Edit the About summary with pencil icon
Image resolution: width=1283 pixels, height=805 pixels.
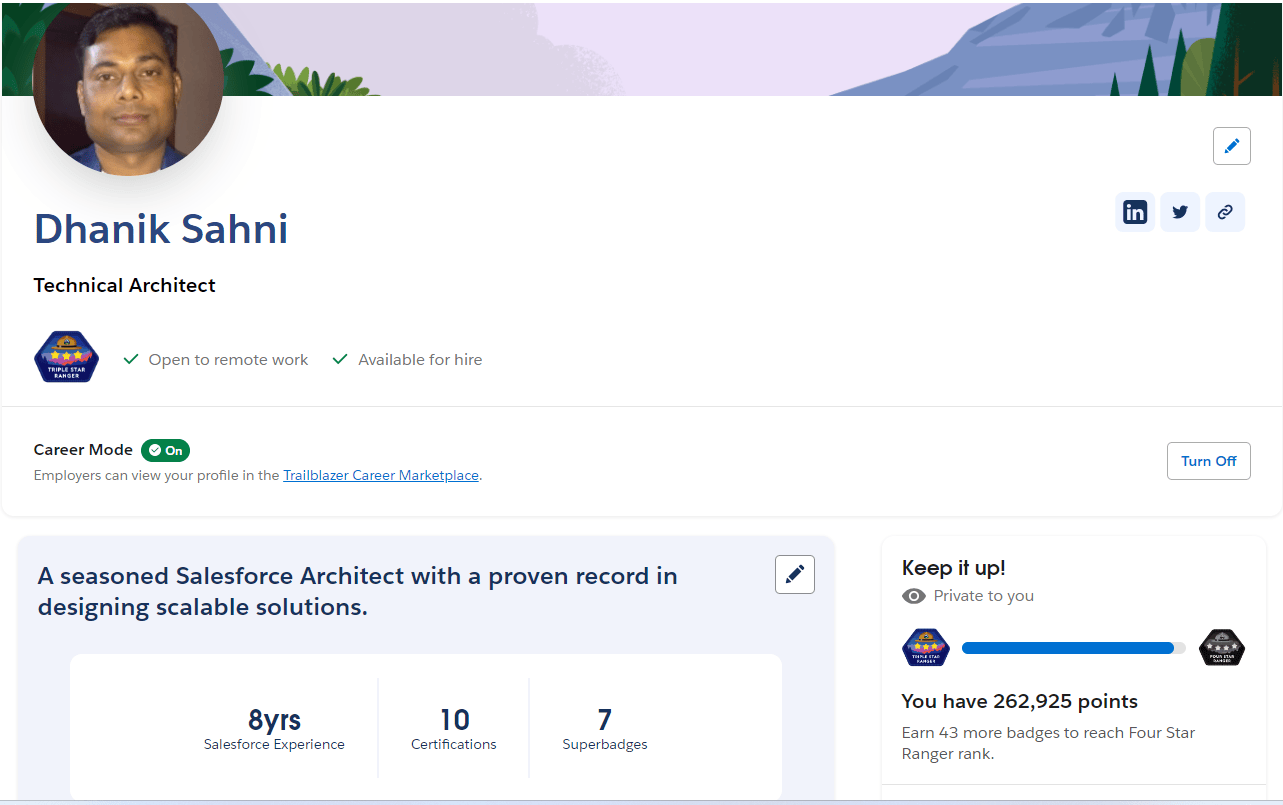pos(795,574)
